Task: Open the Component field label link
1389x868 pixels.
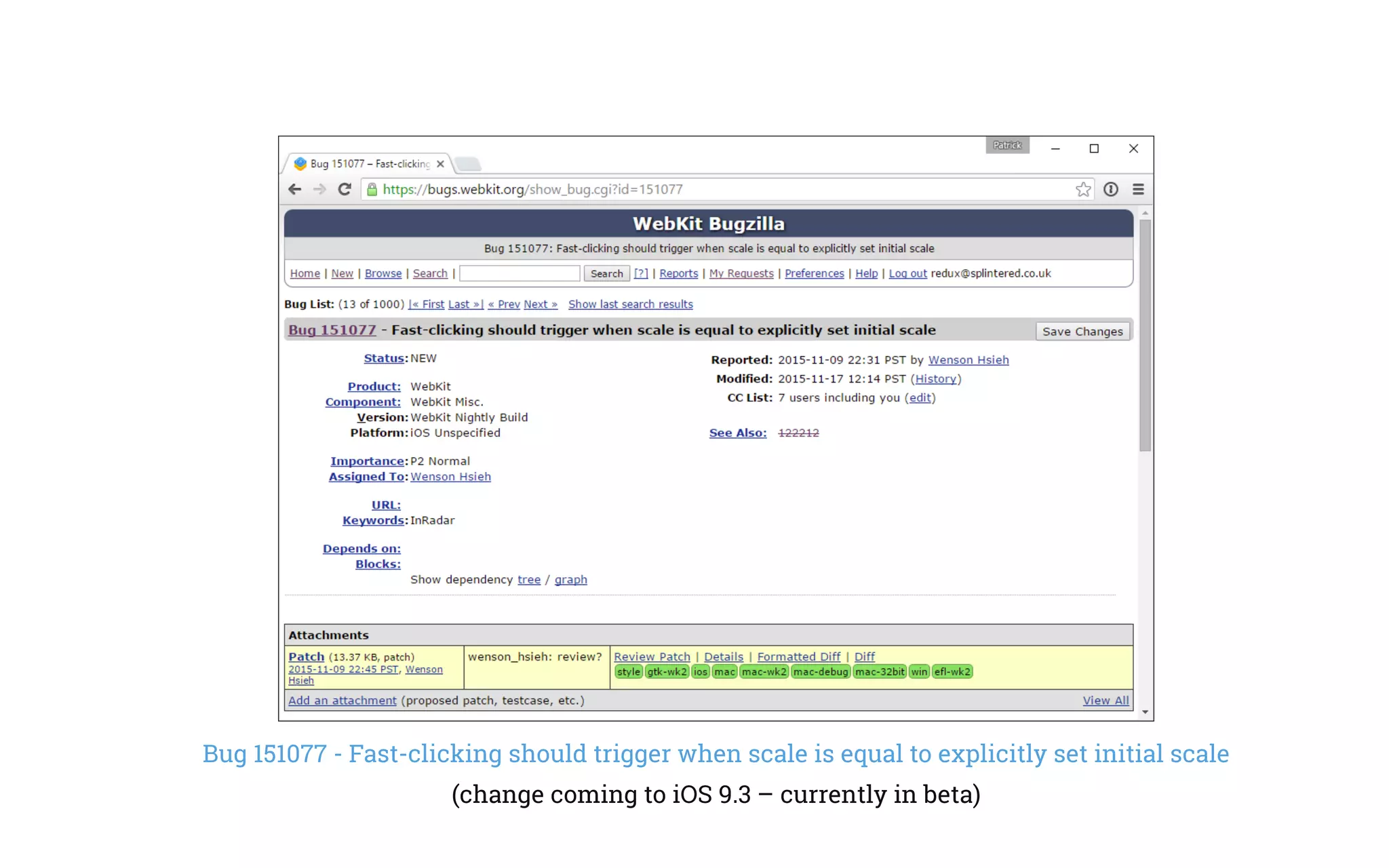Action: click(363, 402)
